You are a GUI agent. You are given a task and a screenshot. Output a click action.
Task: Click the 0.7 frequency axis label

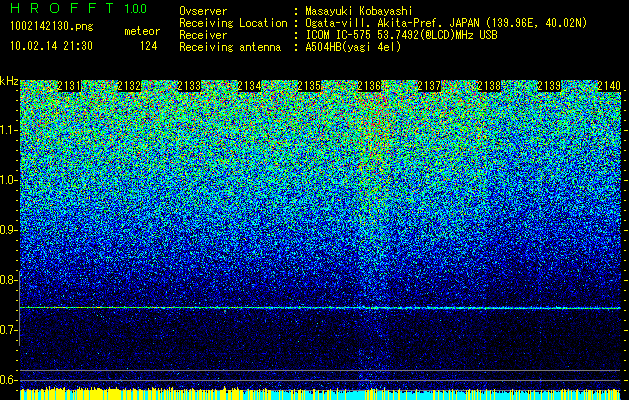[8, 330]
